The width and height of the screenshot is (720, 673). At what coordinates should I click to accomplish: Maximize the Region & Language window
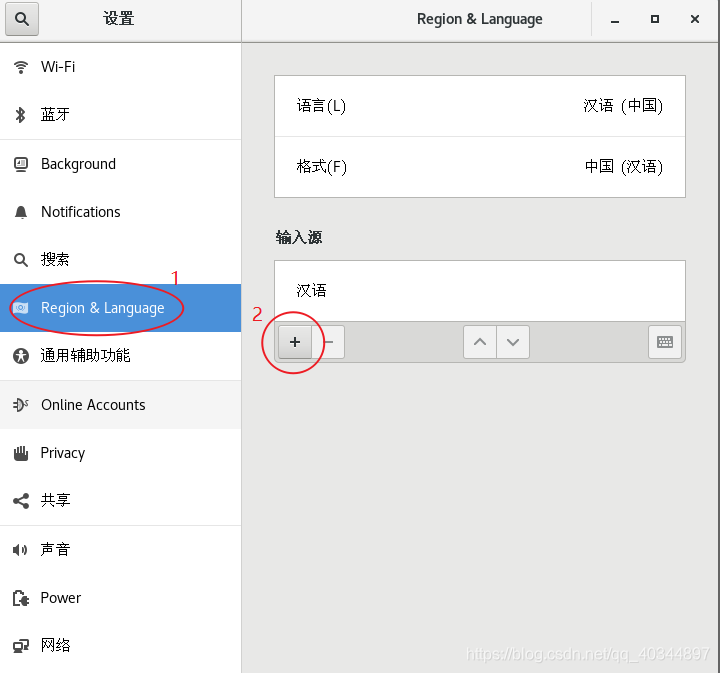coord(655,19)
